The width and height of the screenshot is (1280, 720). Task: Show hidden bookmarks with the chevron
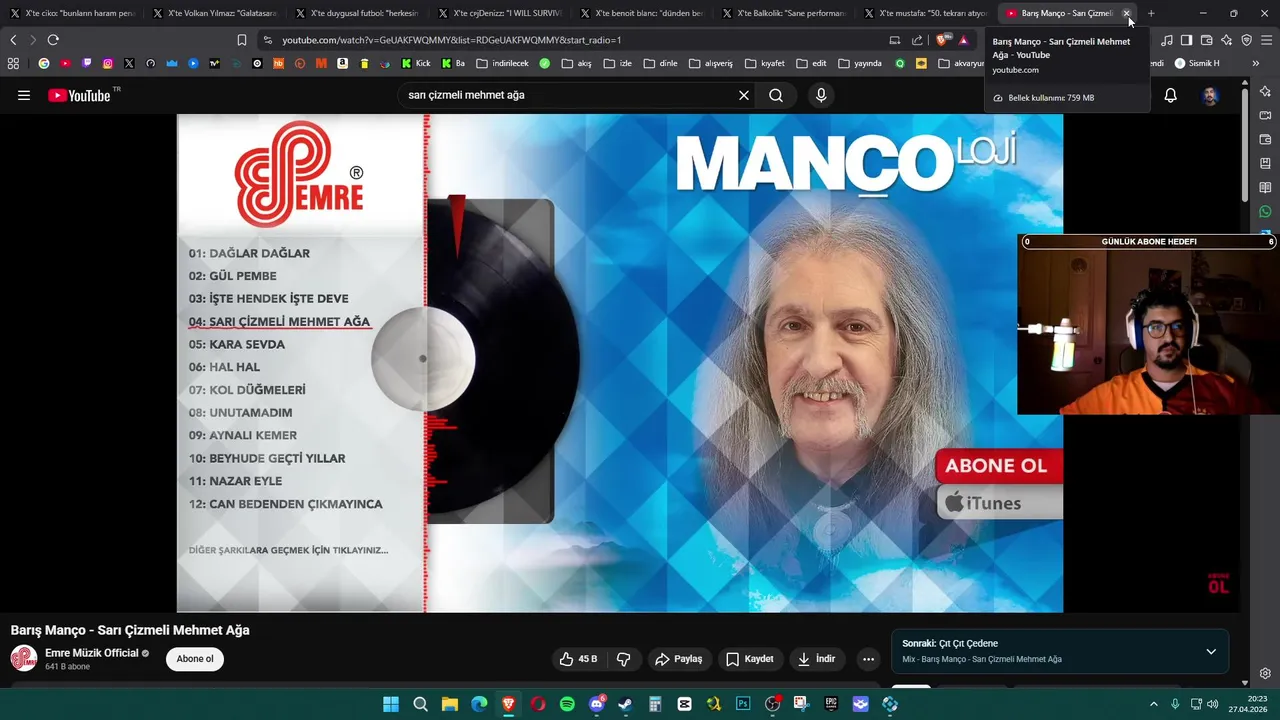point(1256,63)
